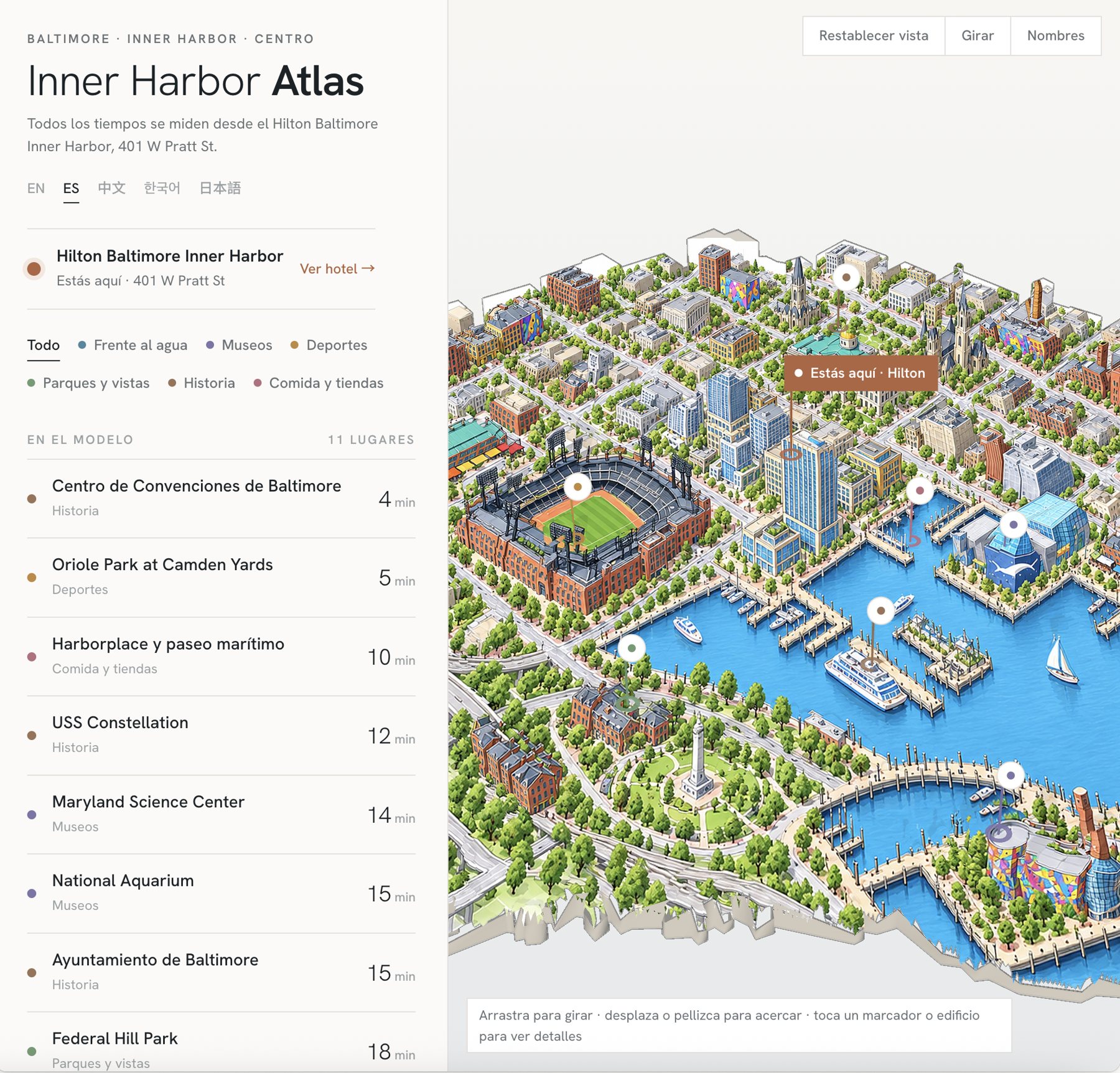Filter places by Historia
The width and height of the screenshot is (1120, 1073).
(202, 383)
